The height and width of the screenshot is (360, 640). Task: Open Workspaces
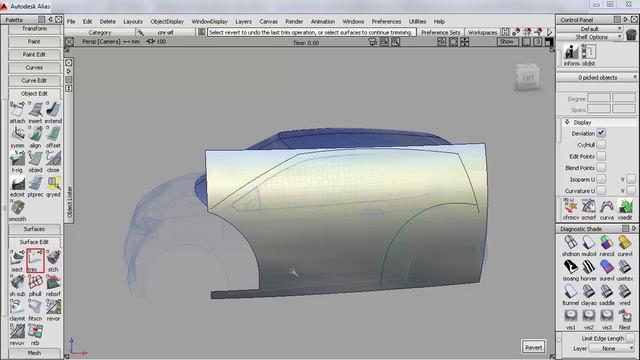point(482,32)
